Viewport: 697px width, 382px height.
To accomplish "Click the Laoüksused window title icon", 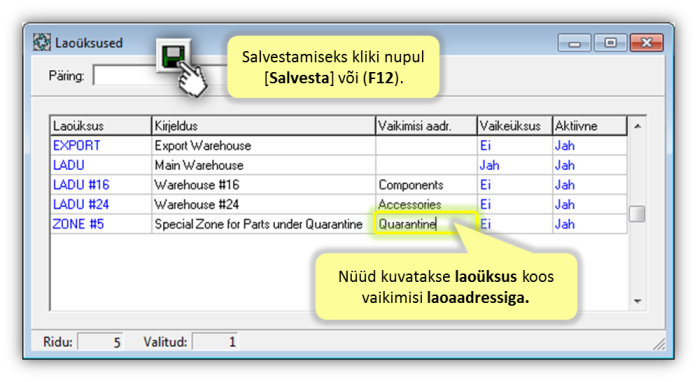I will [x=42, y=42].
